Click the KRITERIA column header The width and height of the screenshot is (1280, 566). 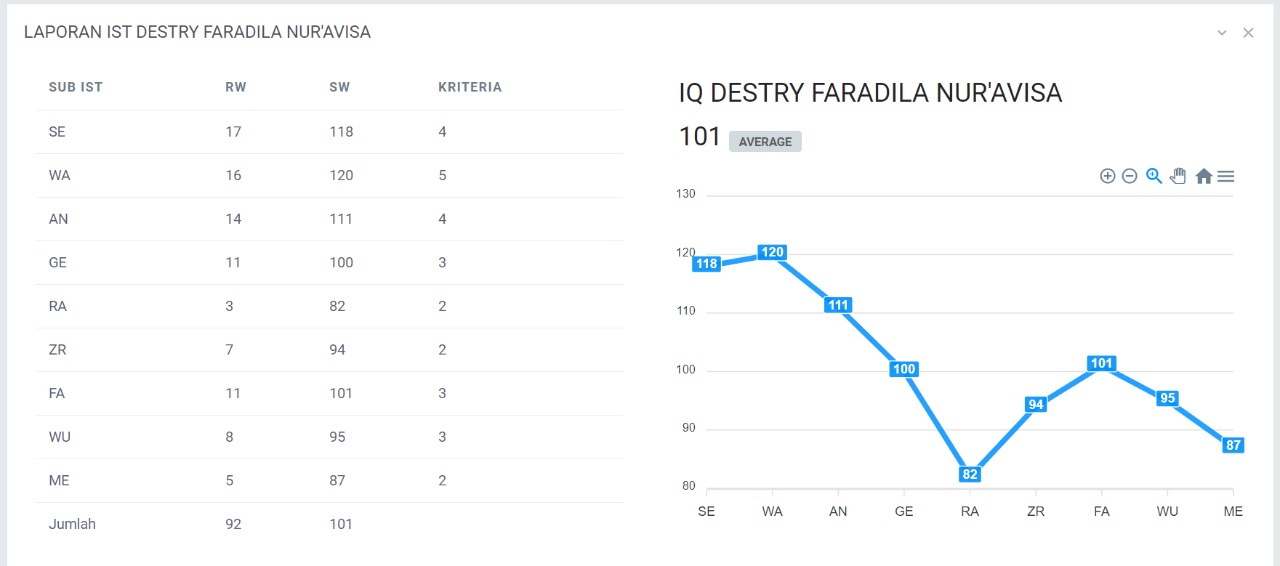pyautogui.click(x=470, y=87)
